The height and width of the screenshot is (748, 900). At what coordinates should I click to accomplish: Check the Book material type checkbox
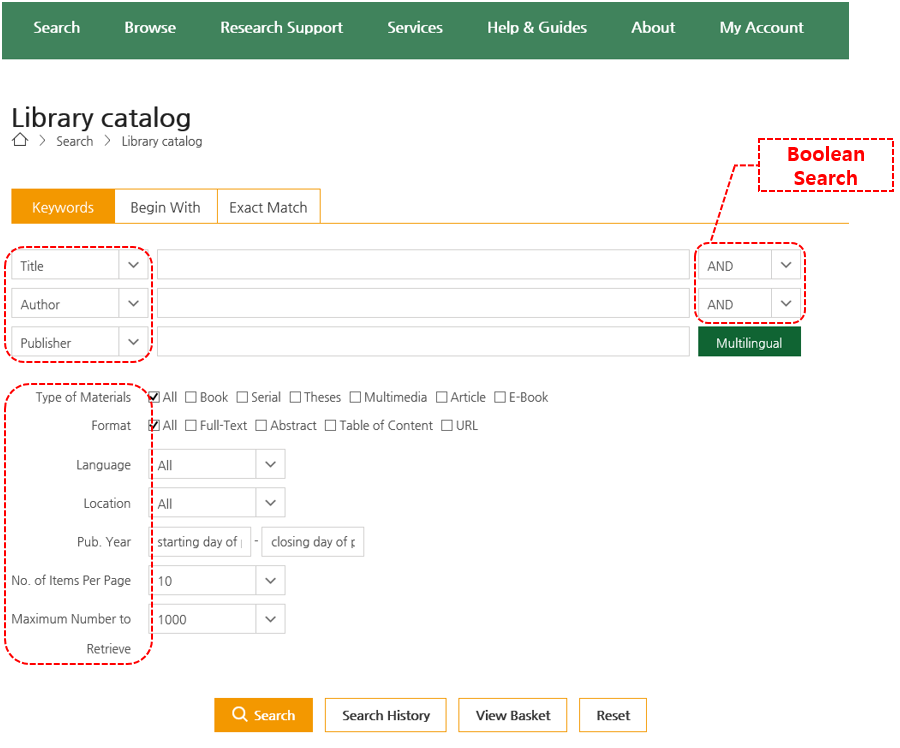191,397
